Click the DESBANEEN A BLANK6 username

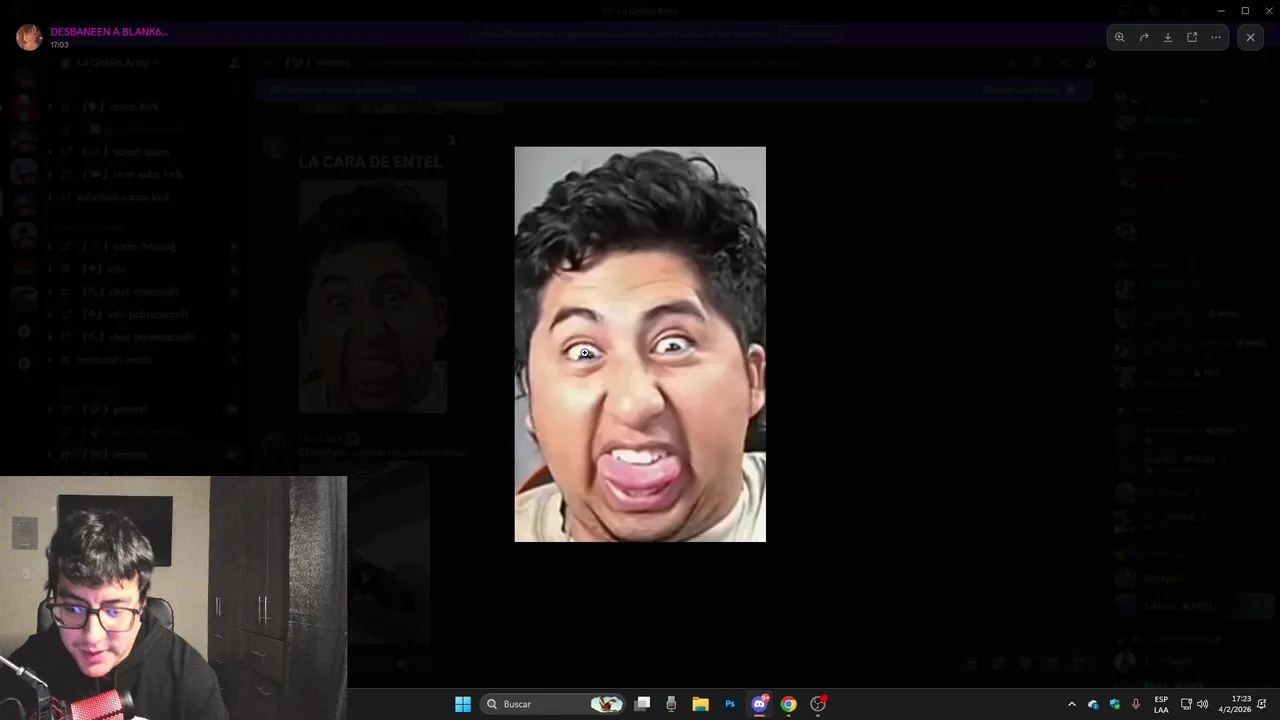[x=109, y=32]
